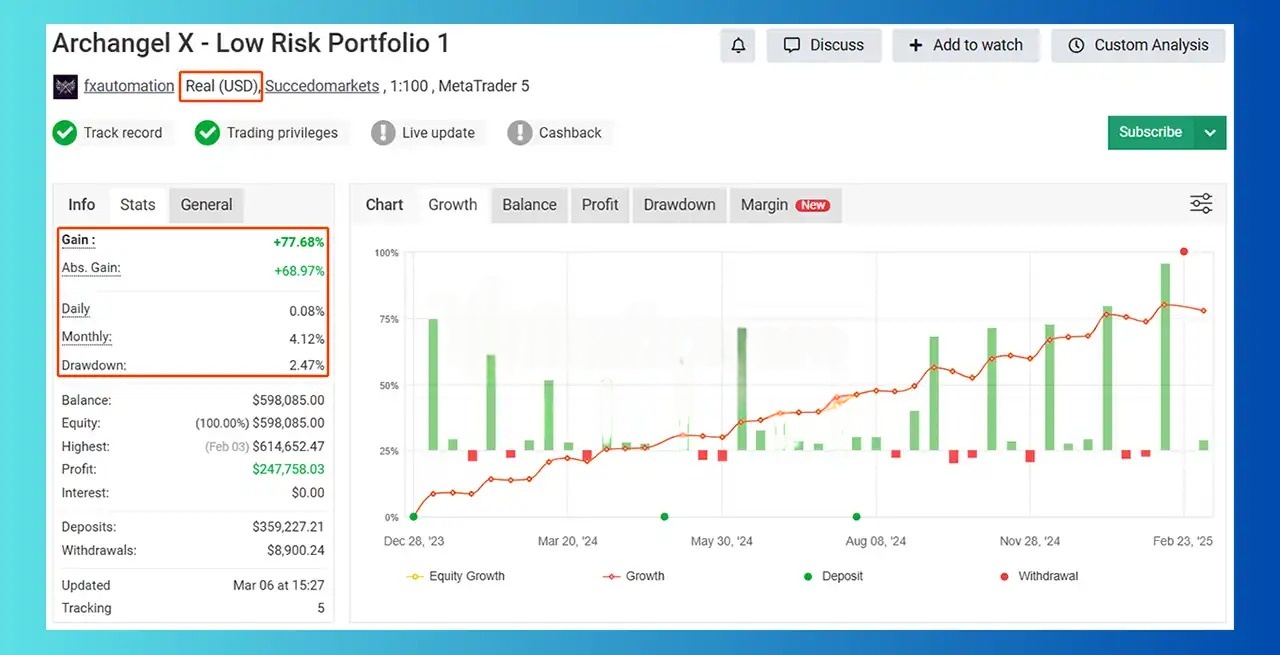Toggle Growth legend series
Screen dimensions: 1280x655
[x=634, y=576]
